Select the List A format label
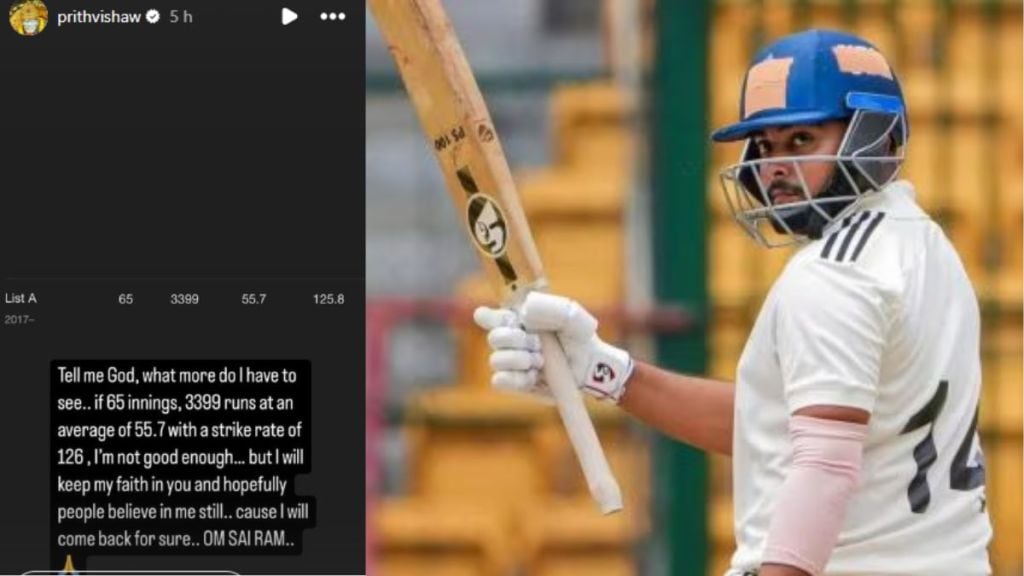Screen dimensions: 1024x576 pyautogui.click(x=21, y=298)
